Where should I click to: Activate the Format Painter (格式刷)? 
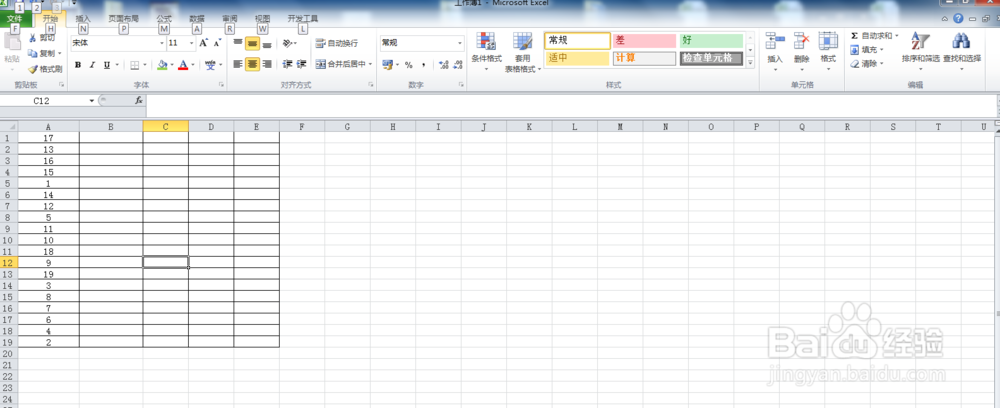tap(45, 69)
